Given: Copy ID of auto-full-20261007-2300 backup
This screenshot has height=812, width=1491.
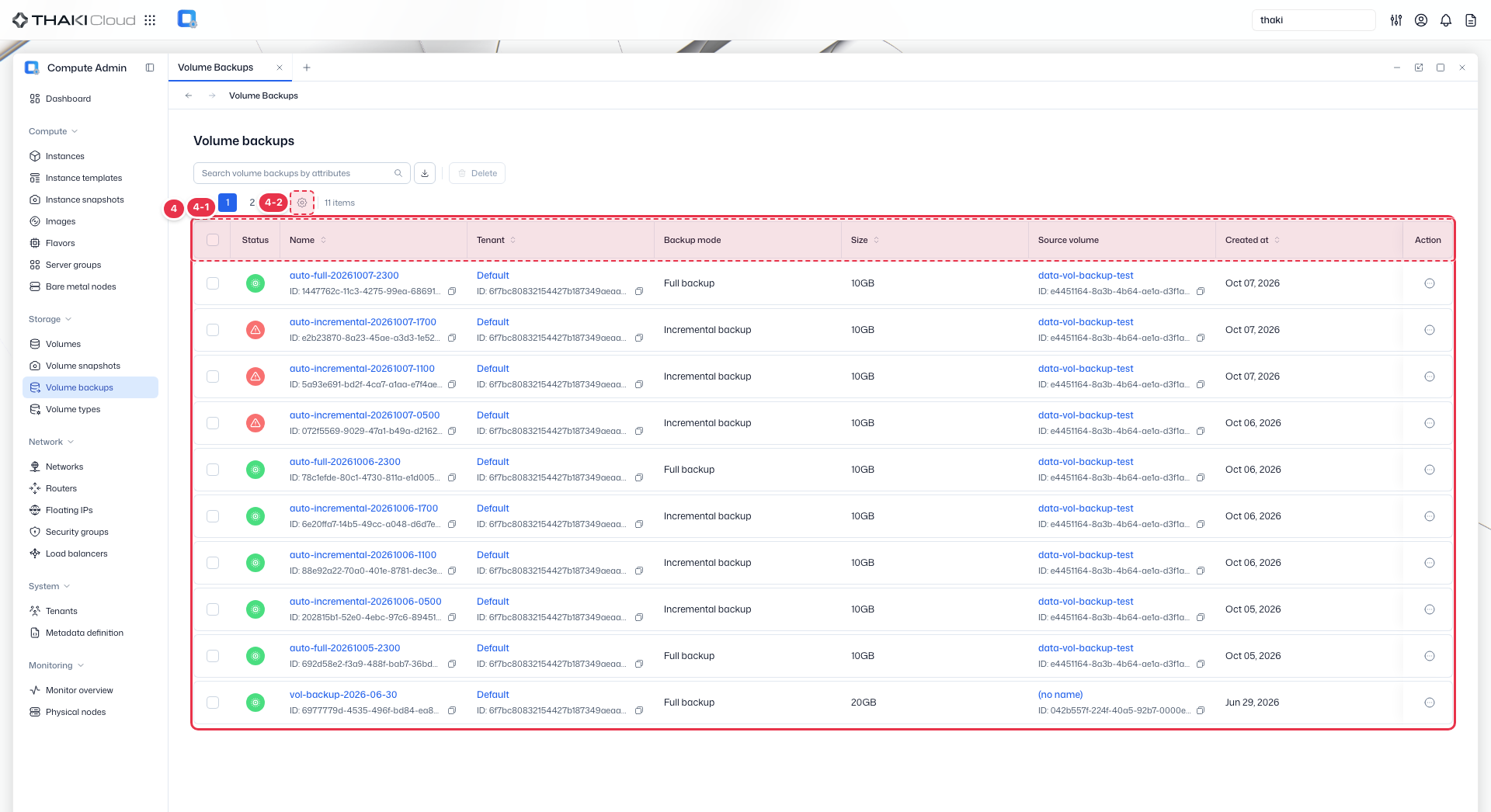Looking at the screenshot, I should (x=452, y=291).
